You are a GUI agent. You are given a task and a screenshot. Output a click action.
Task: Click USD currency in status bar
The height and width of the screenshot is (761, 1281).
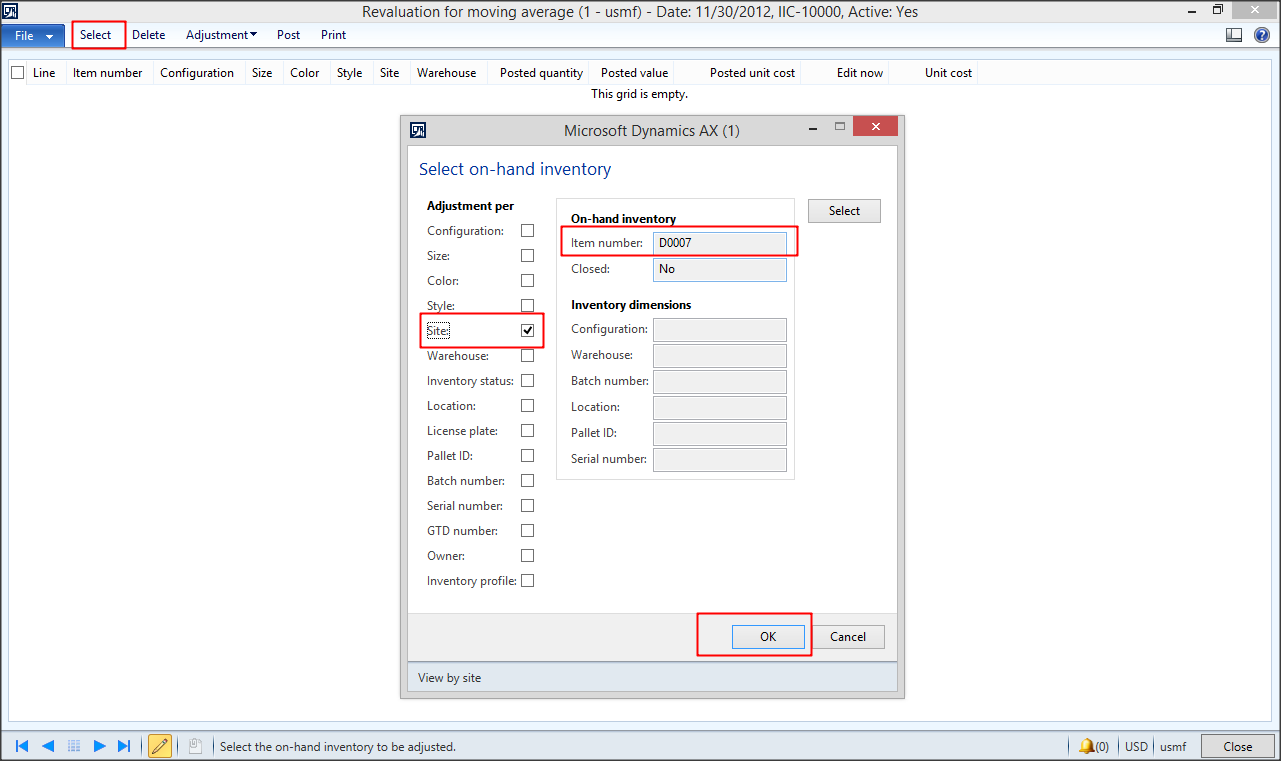coord(1136,746)
